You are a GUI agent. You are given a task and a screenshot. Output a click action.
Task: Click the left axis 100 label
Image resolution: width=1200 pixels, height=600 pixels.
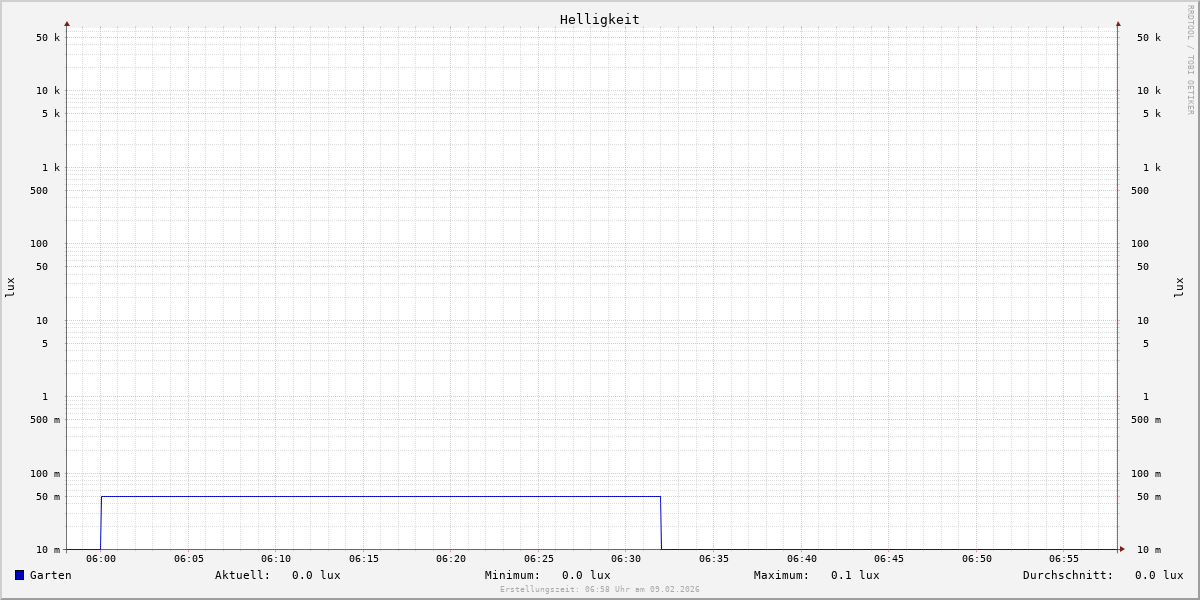click(x=39, y=244)
